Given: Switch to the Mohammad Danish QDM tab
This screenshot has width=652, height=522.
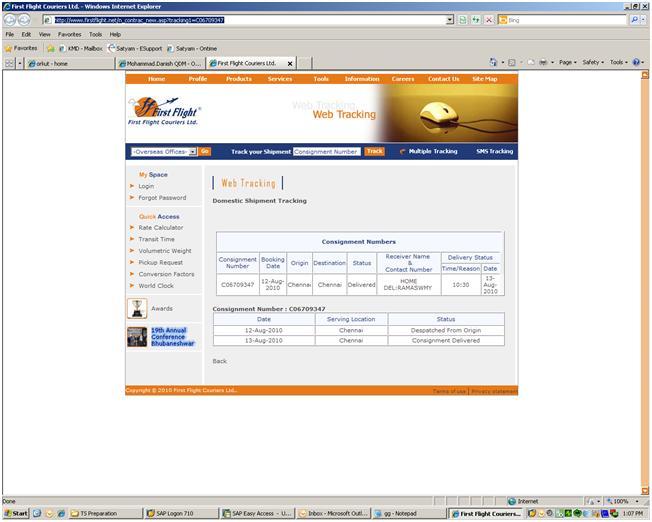Looking at the screenshot, I should tap(161, 64).
